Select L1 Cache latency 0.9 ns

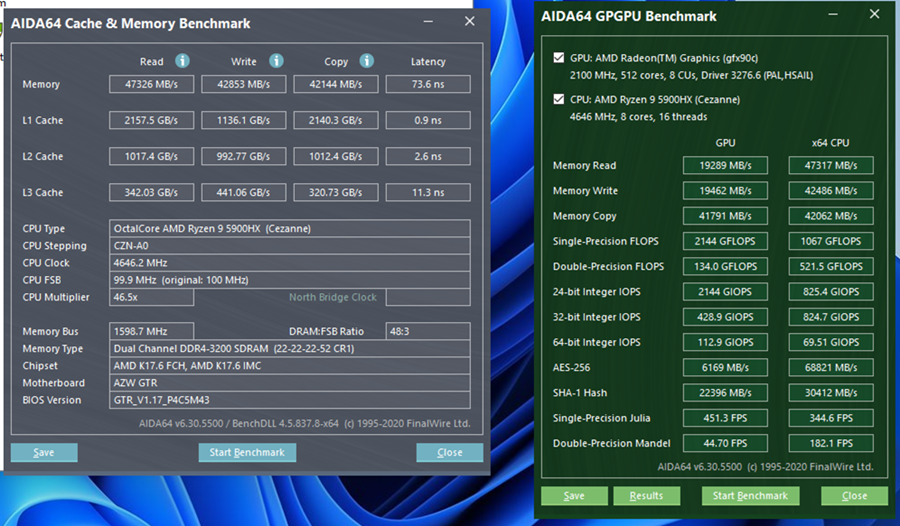[428, 120]
